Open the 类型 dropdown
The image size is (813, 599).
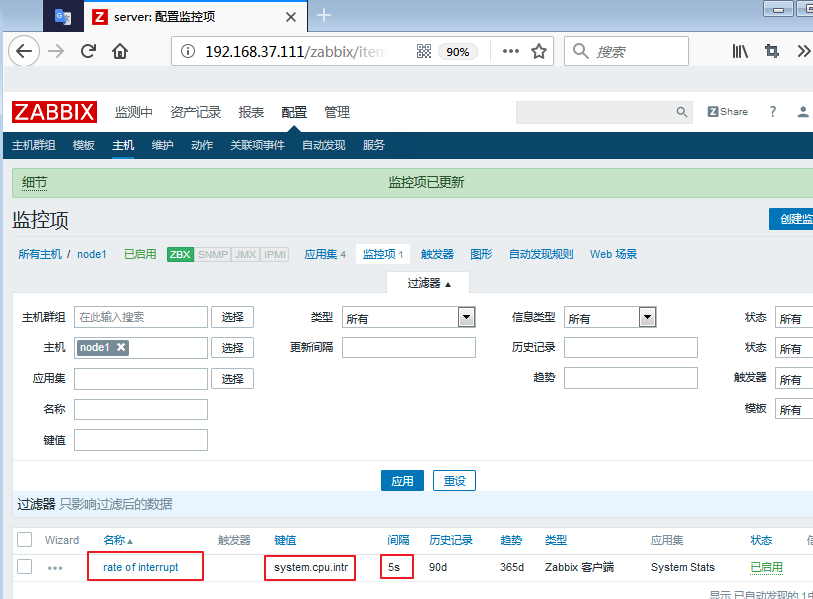tap(409, 317)
